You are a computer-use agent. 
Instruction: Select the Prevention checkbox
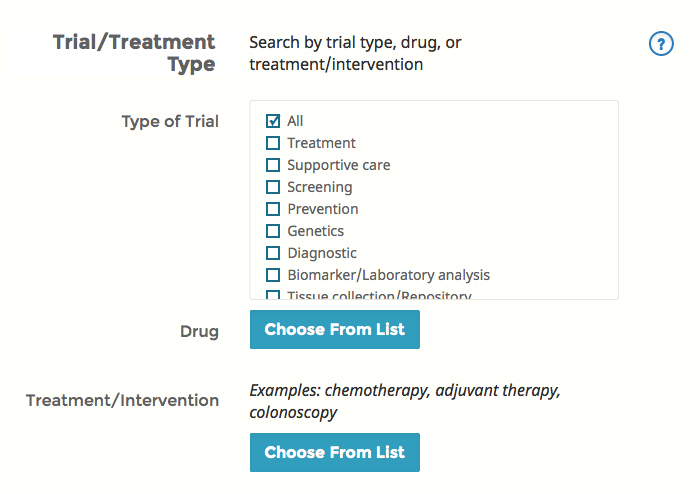tap(273, 209)
